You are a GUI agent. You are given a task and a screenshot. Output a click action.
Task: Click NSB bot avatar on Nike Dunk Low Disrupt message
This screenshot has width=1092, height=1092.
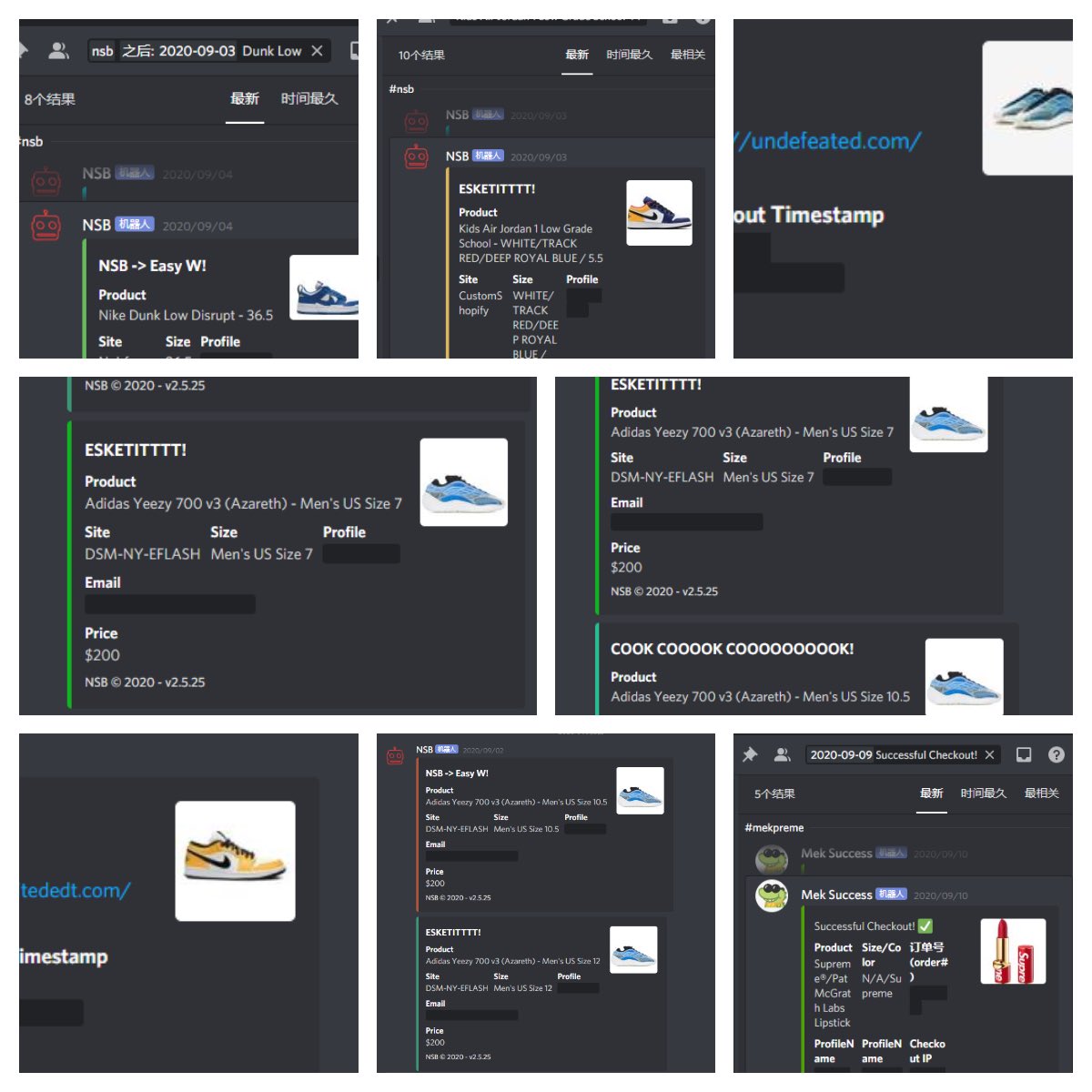pos(46,226)
